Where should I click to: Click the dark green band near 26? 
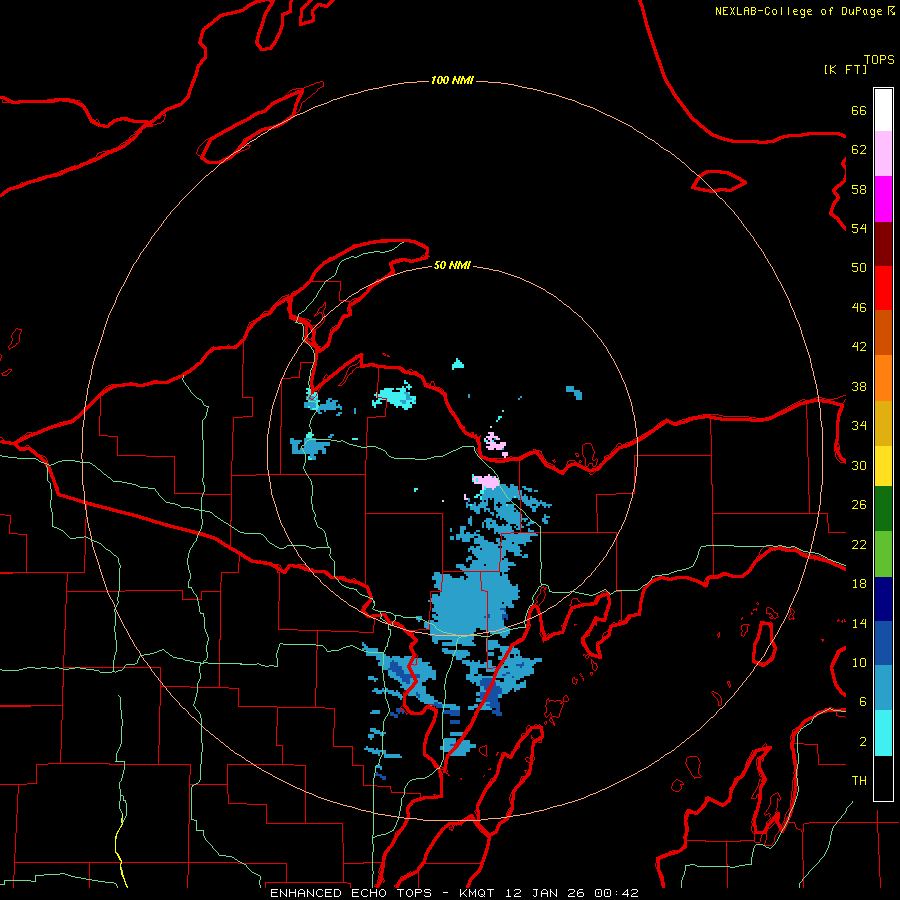coord(883,509)
